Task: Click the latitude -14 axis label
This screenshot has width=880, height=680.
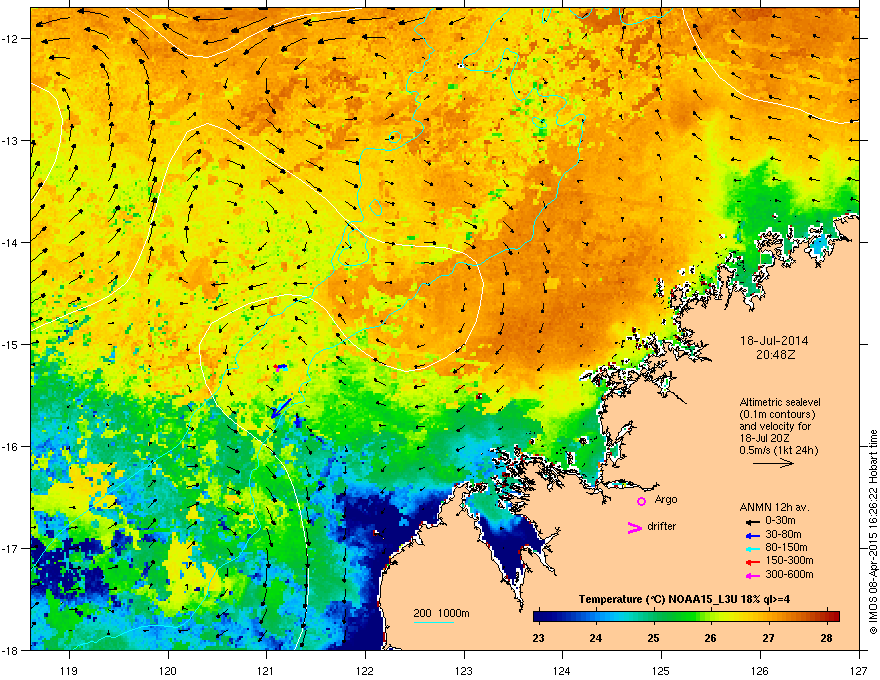Action: pos(10,242)
